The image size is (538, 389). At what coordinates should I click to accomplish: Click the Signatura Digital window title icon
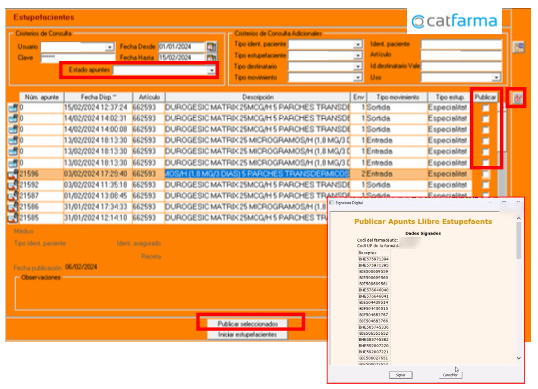pos(331,203)
